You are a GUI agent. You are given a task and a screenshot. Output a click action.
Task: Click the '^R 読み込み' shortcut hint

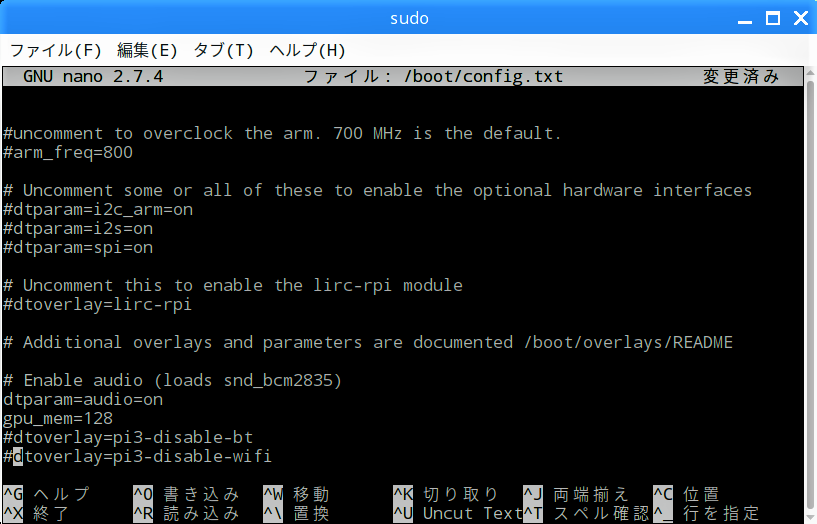[186, 513]
